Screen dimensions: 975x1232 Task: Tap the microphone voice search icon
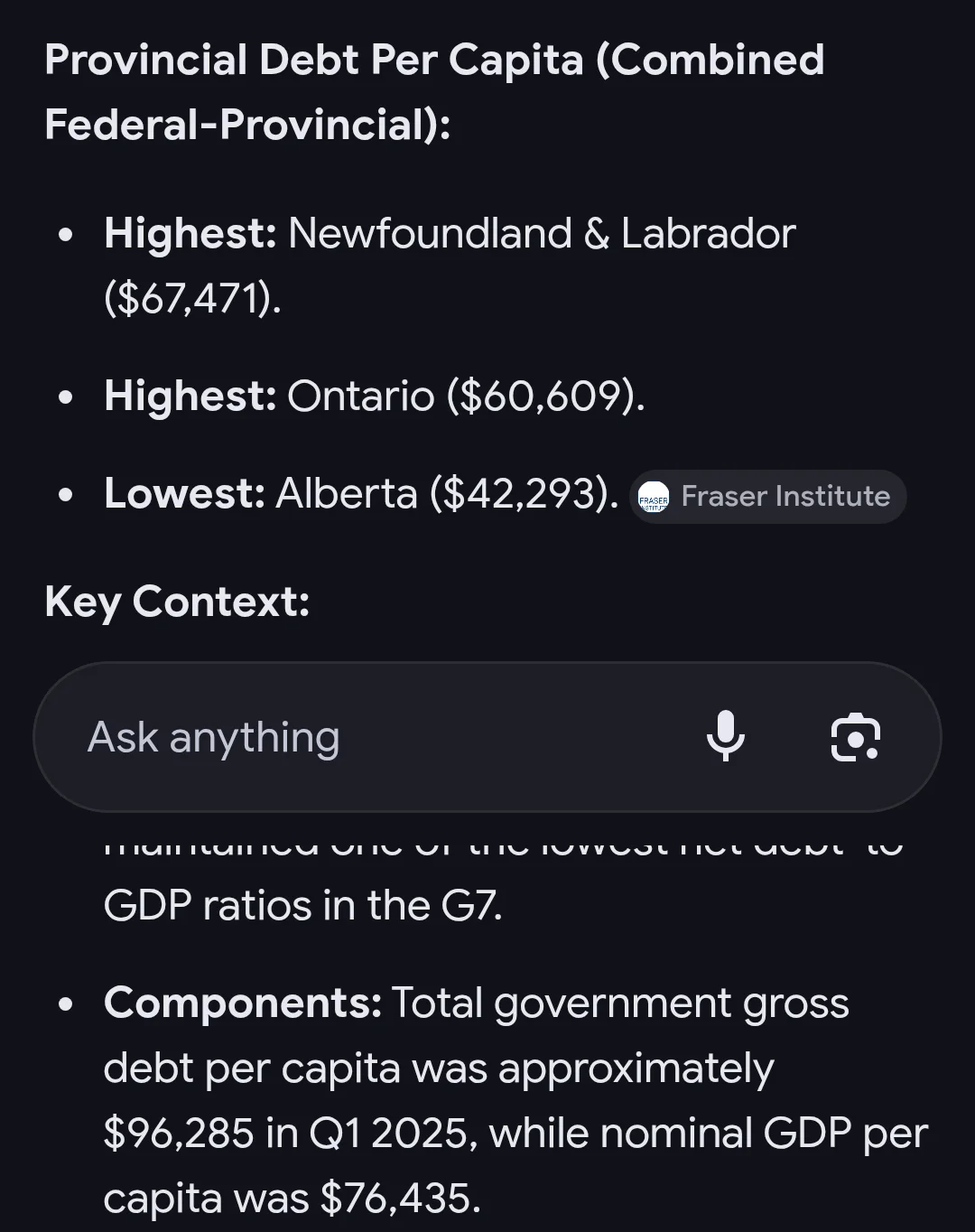[x=726, y=736]
